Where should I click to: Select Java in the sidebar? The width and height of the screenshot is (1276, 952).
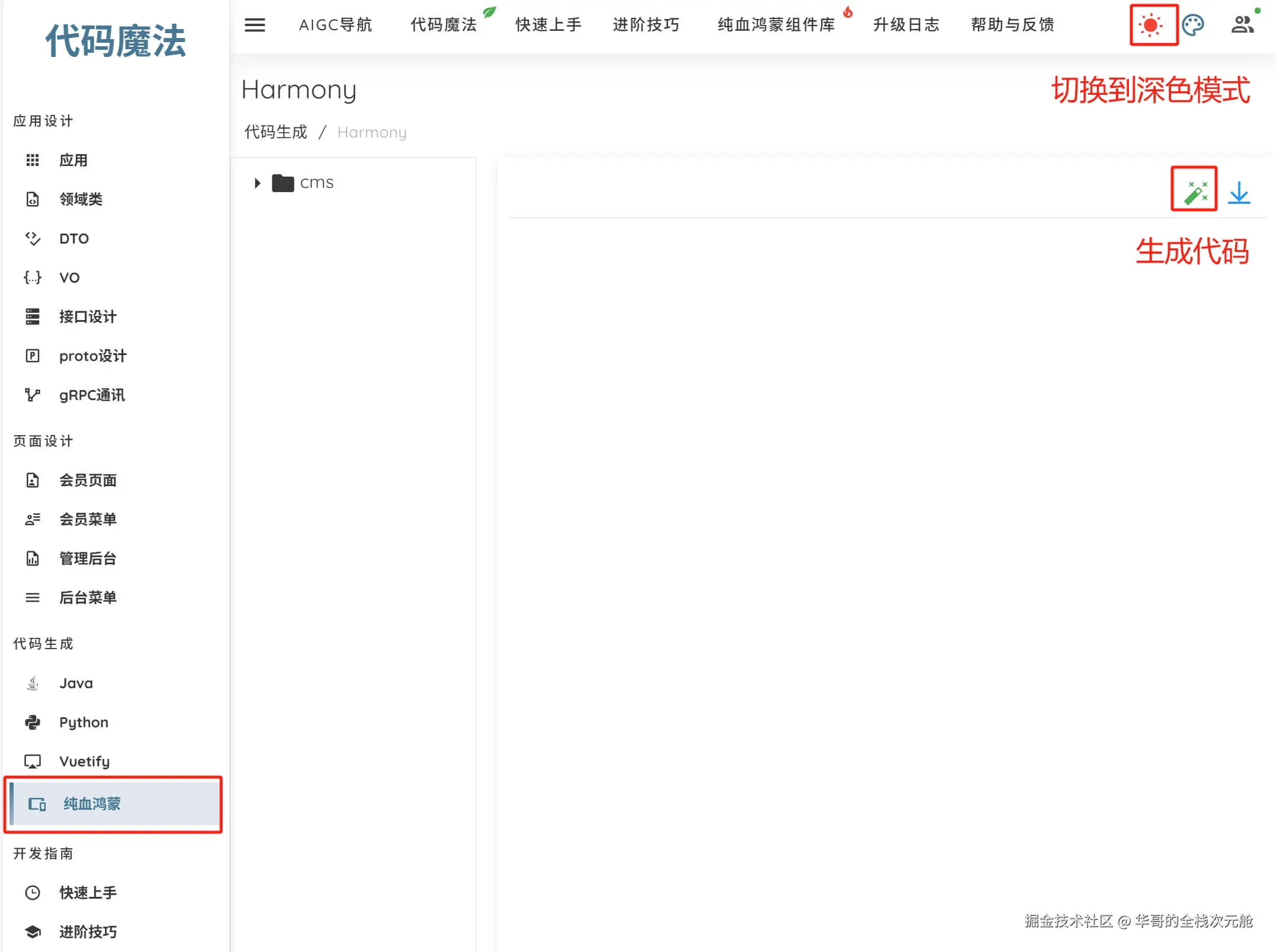coord(76,683)
